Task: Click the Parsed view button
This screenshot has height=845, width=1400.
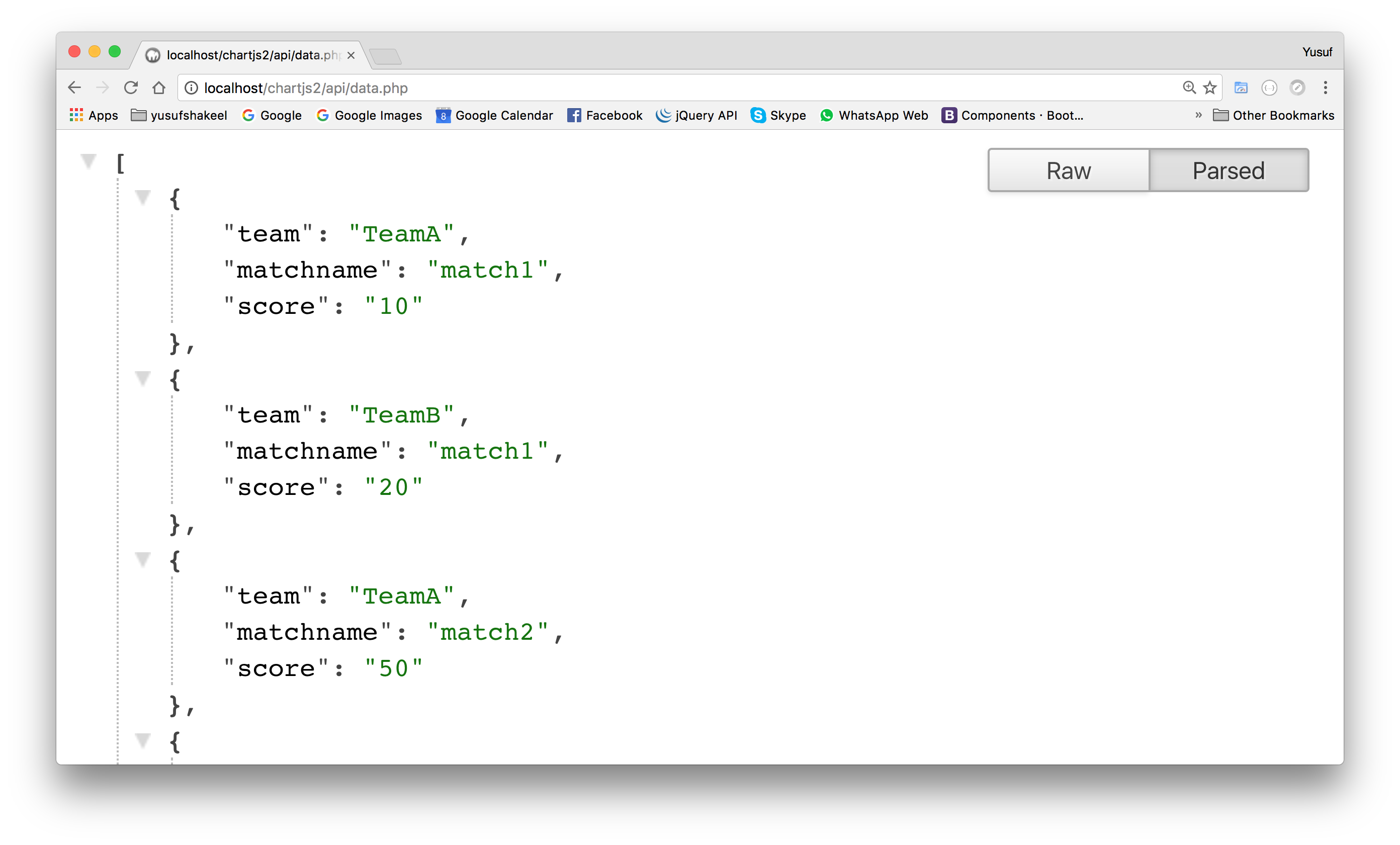Action: pyautogui.click(x=1229, y=169)
